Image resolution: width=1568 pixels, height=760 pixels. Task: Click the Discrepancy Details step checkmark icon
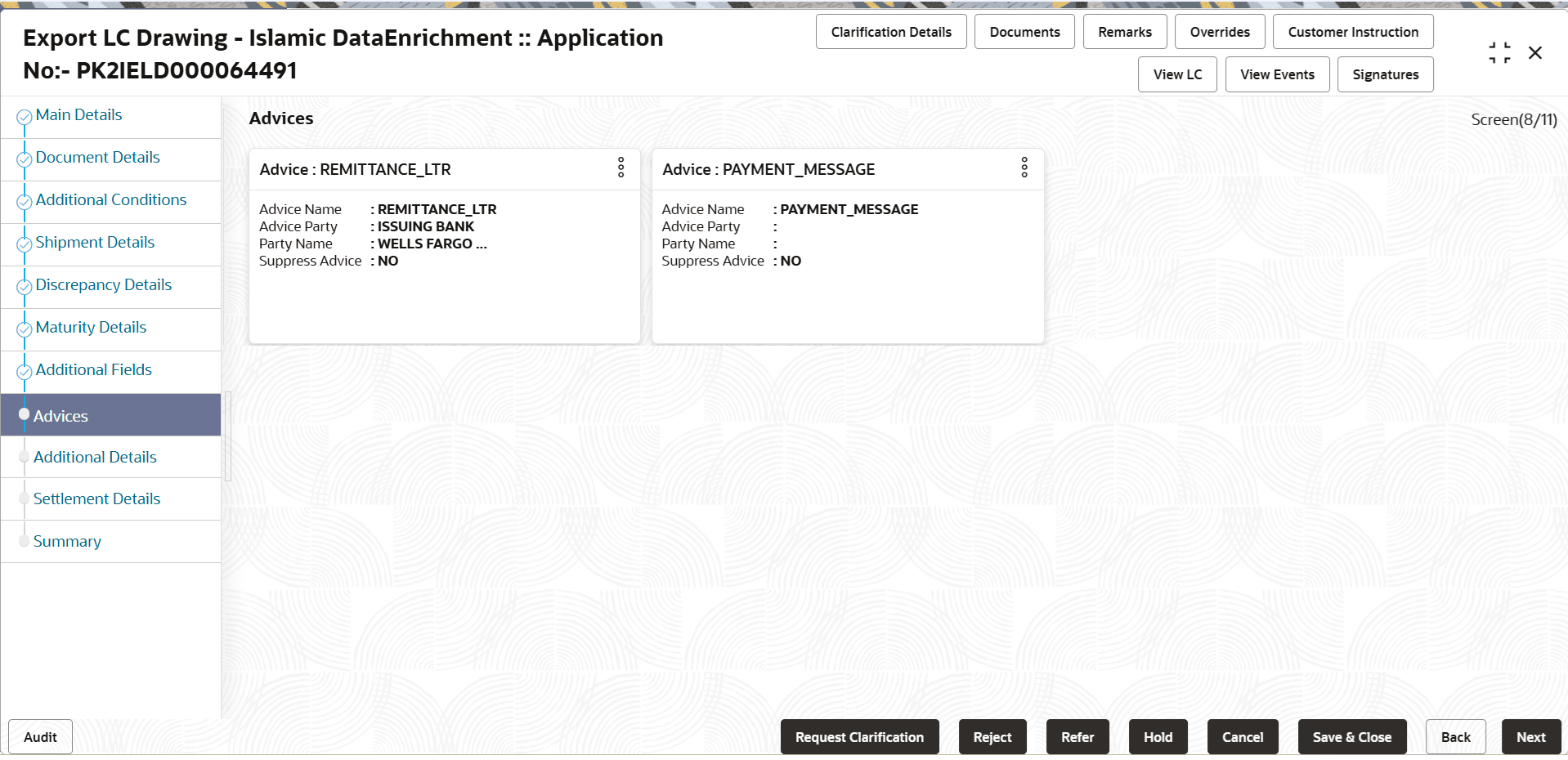[x=25, y=287]
